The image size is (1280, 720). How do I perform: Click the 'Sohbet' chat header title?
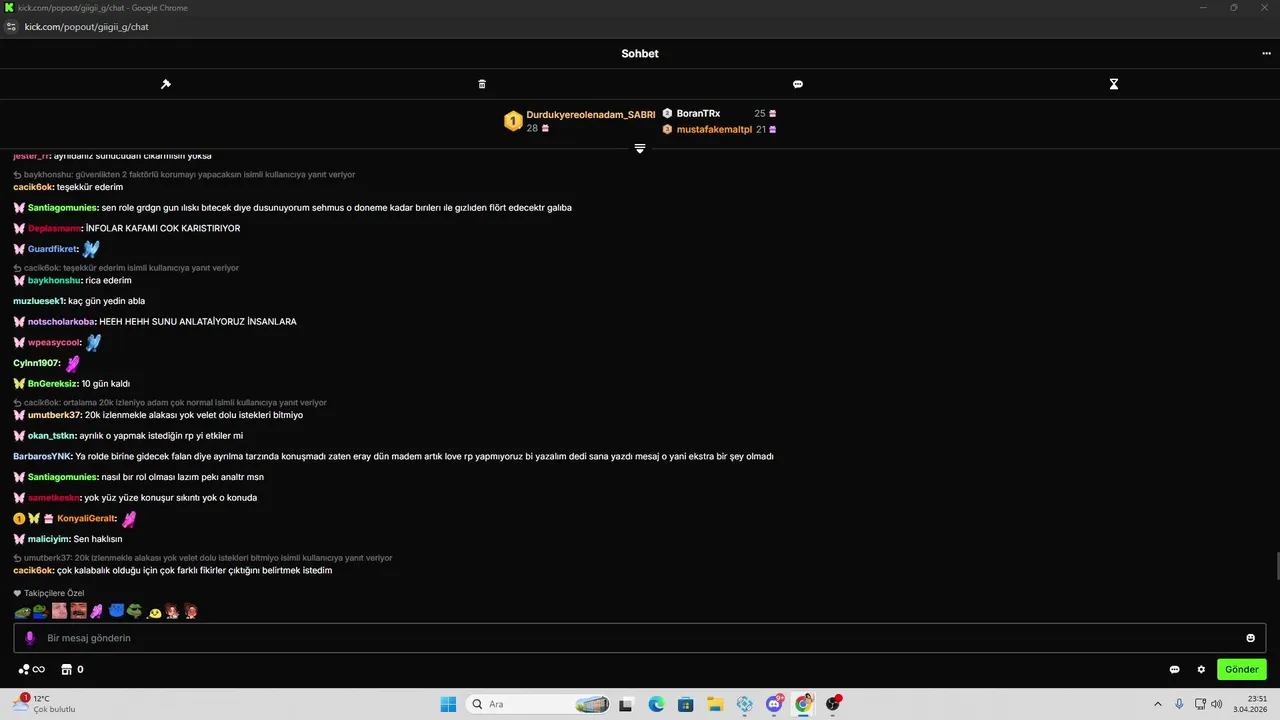click(640, 54)
